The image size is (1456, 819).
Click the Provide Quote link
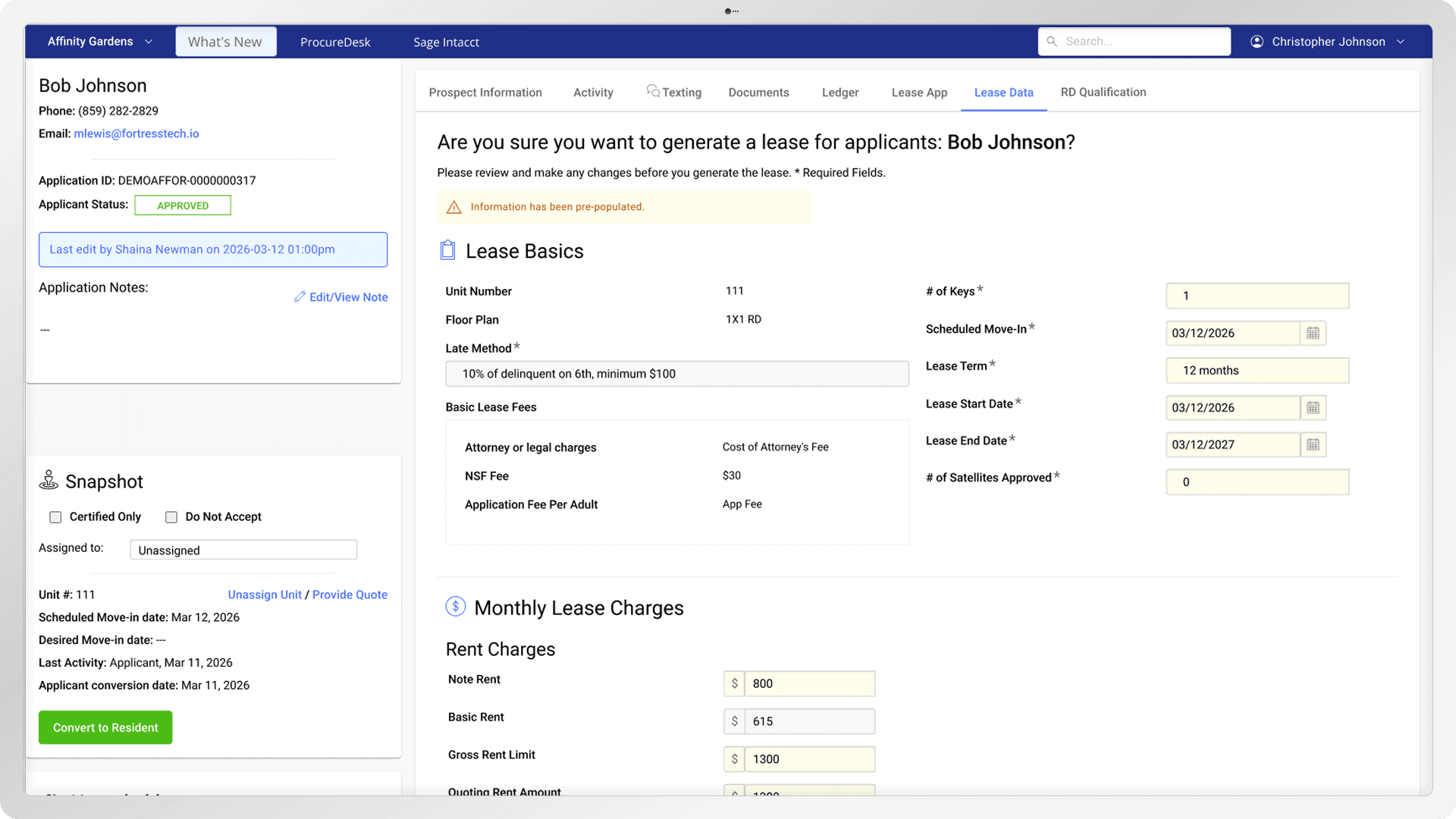point(350,595)
